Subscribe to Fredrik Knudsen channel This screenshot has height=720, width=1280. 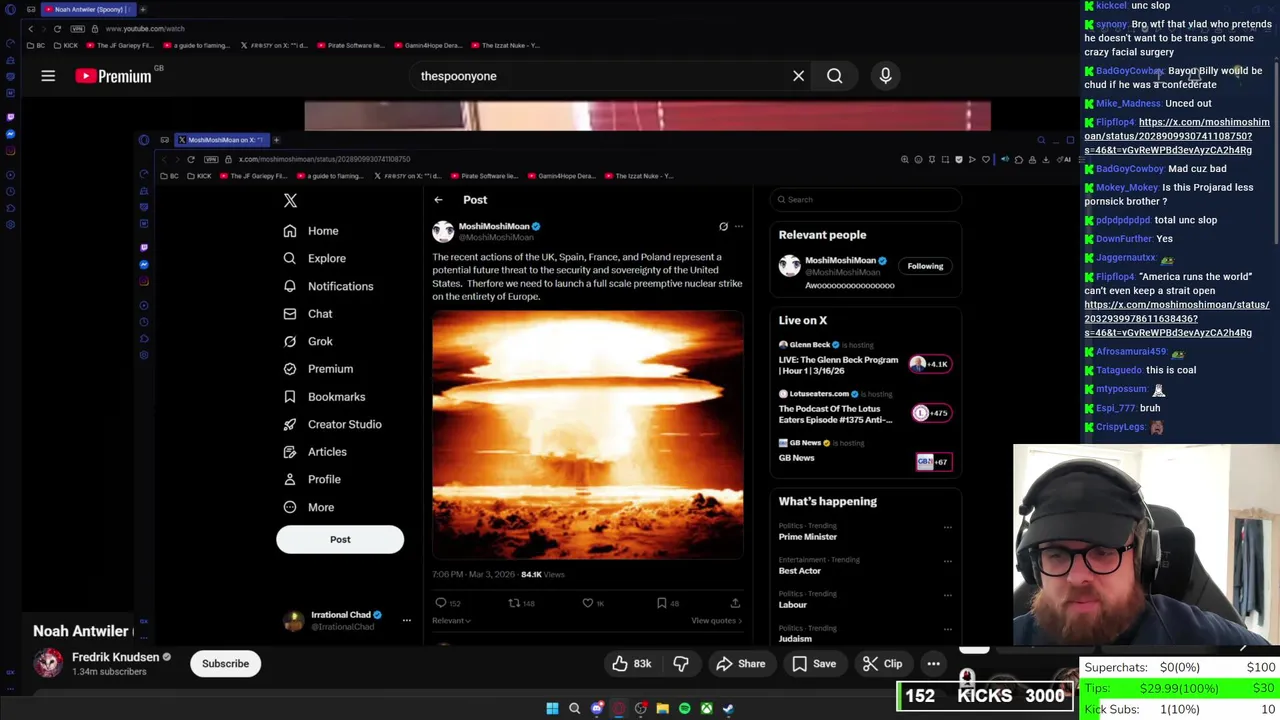pyautogui.click(x=225, y=664)
